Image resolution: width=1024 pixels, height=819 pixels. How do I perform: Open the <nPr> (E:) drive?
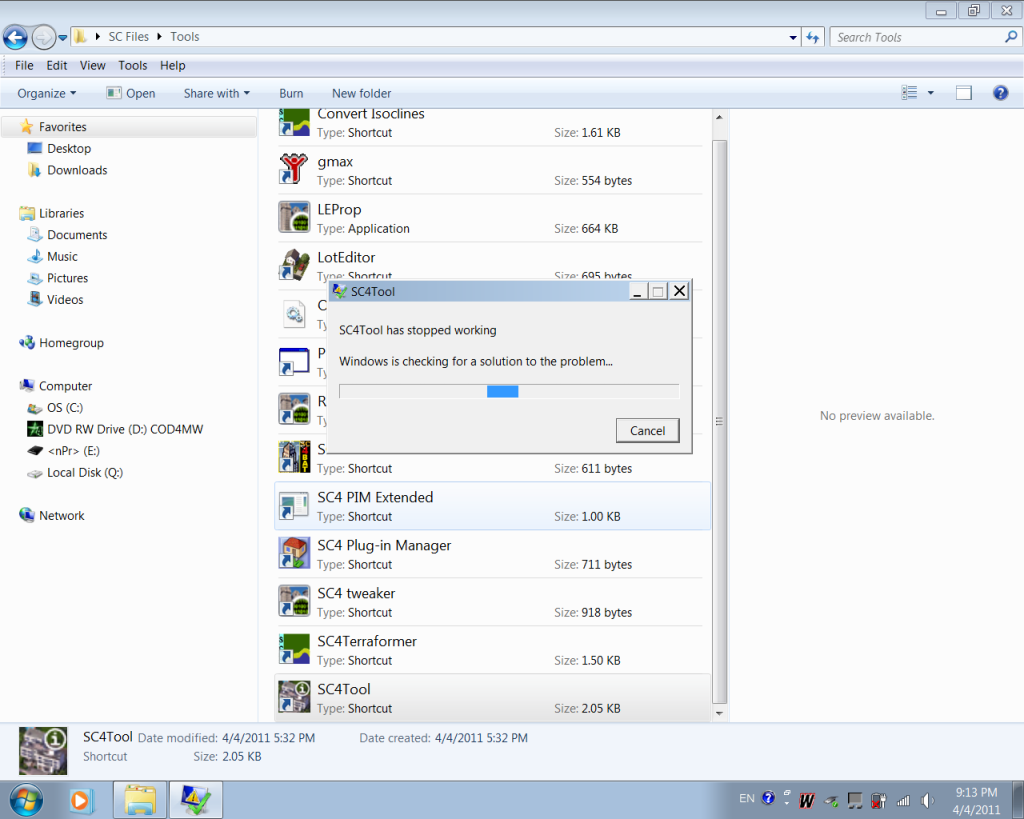click(72, 450)
